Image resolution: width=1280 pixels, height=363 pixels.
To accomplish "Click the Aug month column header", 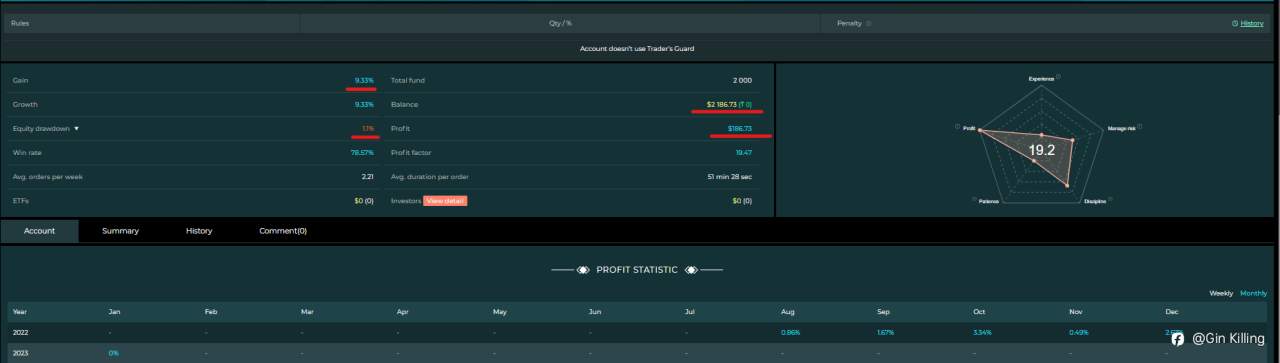I will [x=787, y=312].
